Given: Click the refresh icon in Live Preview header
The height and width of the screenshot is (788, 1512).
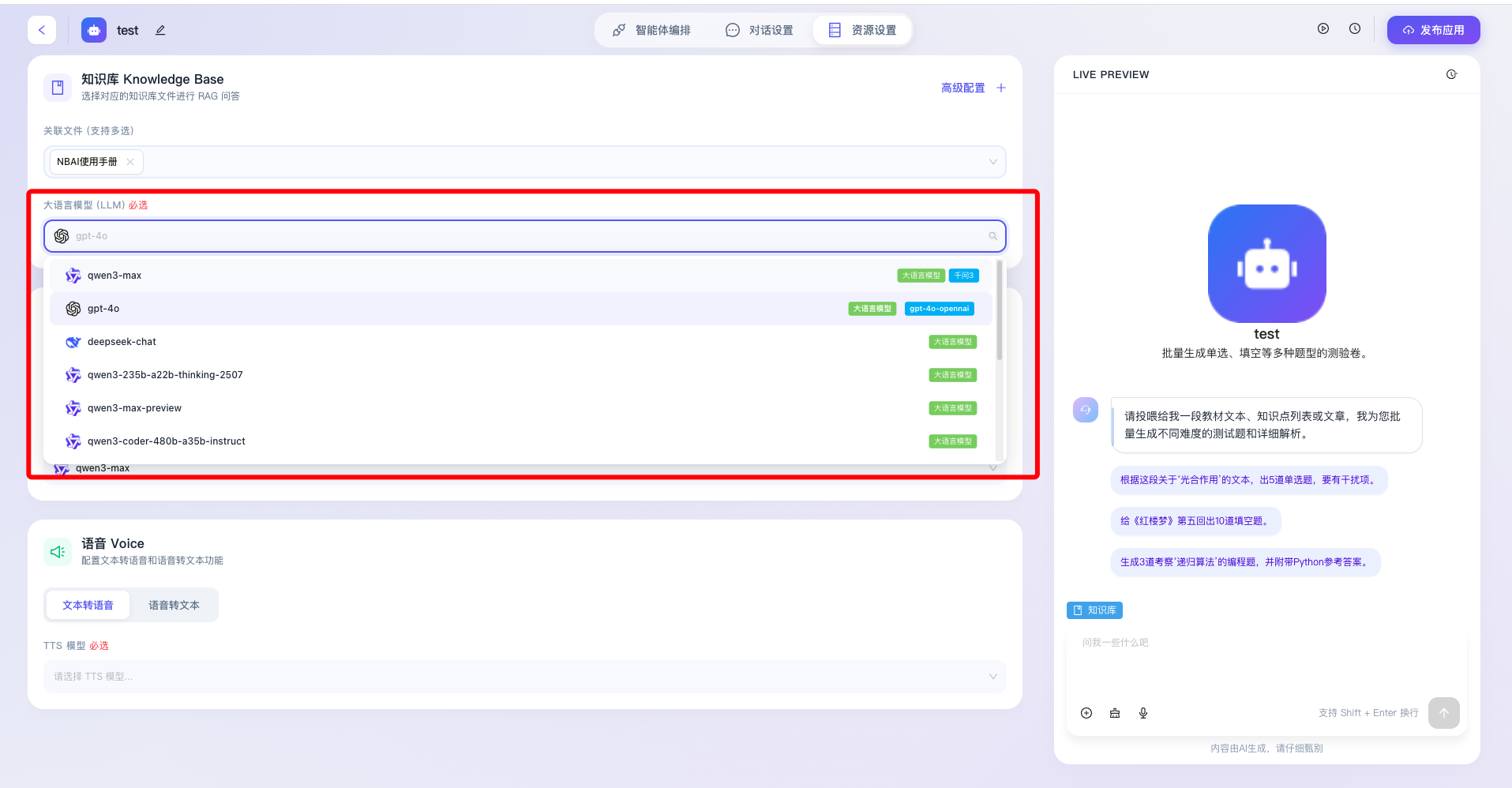Looking at the screenshot, I should [1451, 74].
